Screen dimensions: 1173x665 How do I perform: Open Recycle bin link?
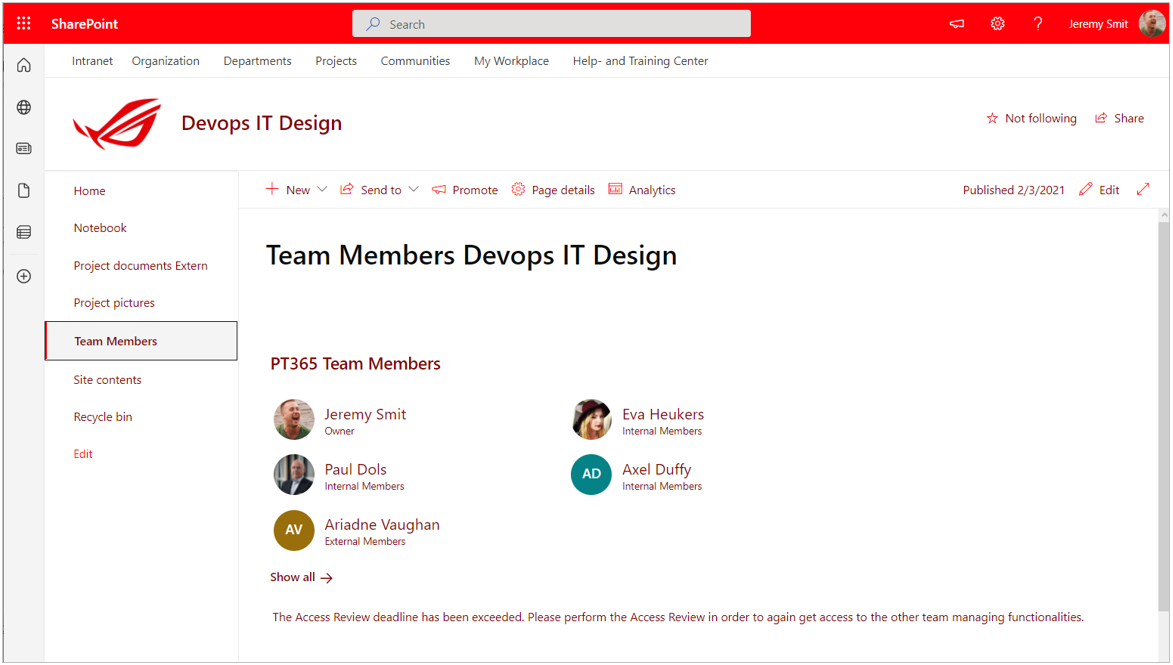pyautogui.click(x=102, y=417)
